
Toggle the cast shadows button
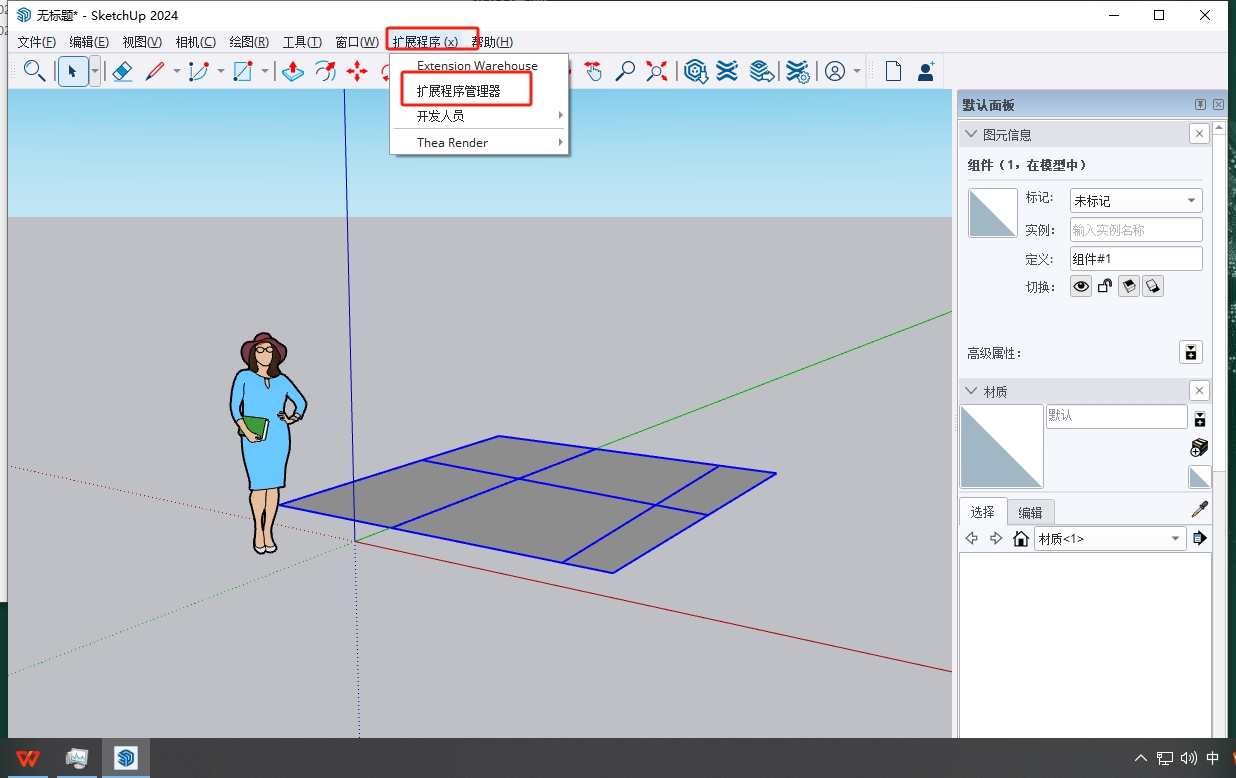coord(1153,287)
